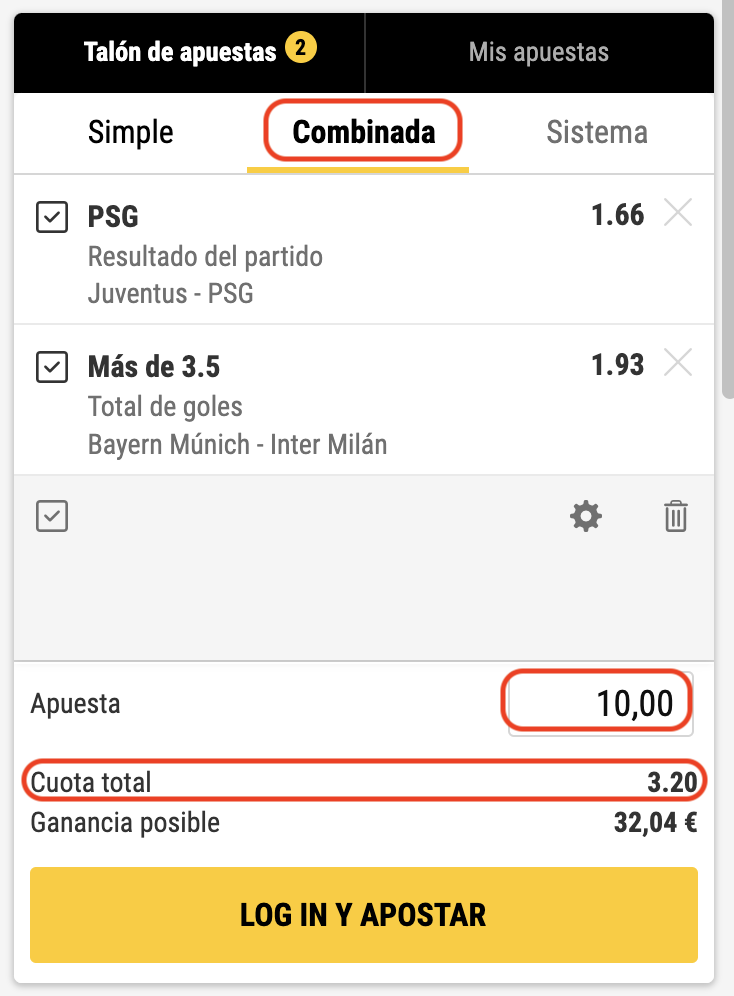Screen dimensions: 734x996
Task: Open the Mis apuestas tab
Action: click(539, 53)
